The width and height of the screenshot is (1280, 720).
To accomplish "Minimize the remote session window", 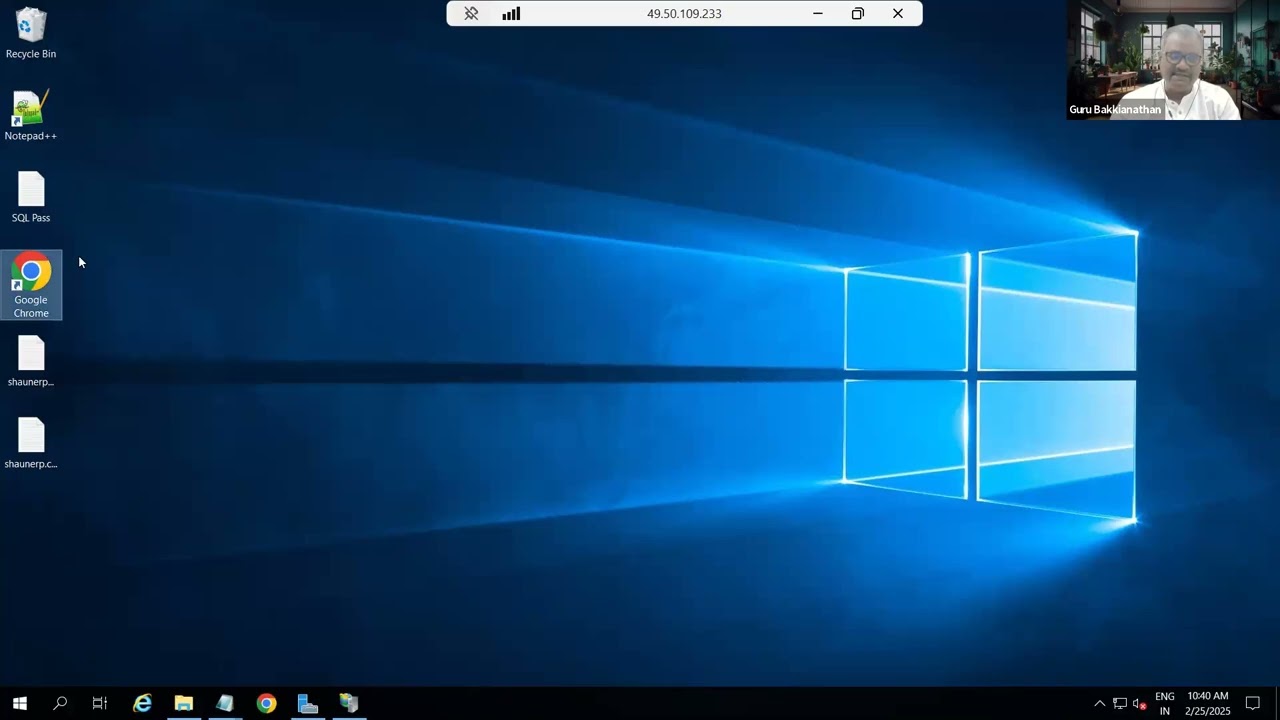I will (x=818, y=13).
